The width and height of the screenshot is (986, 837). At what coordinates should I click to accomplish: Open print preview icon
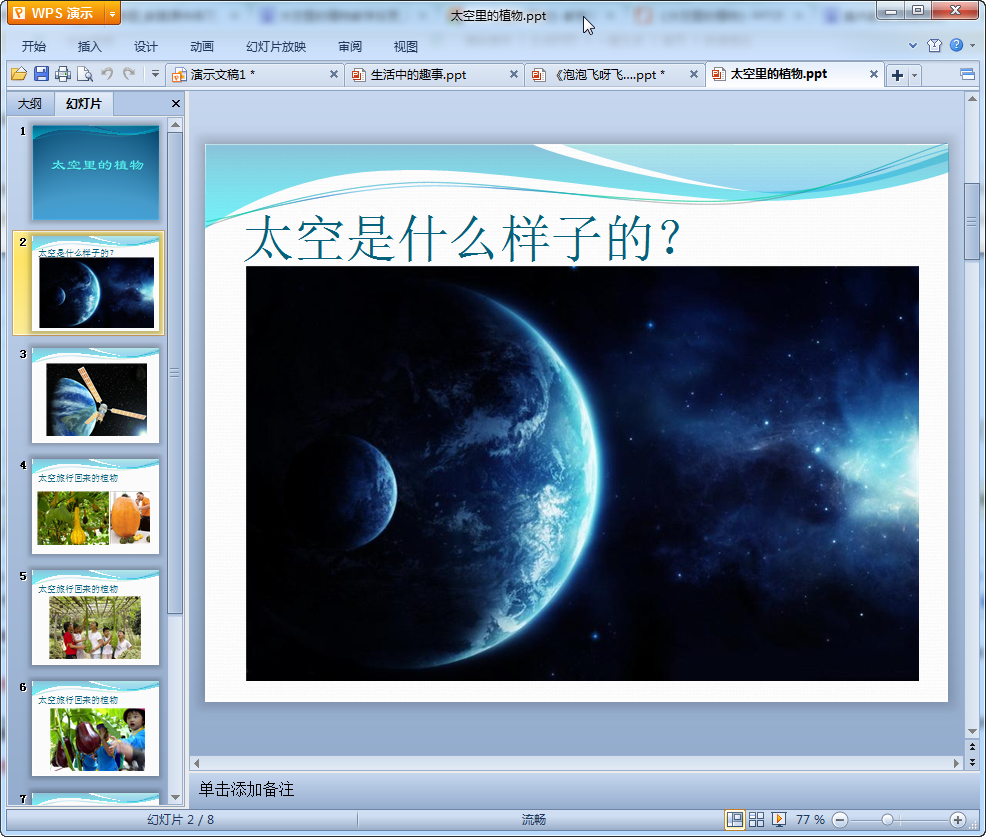pos(85,74)
